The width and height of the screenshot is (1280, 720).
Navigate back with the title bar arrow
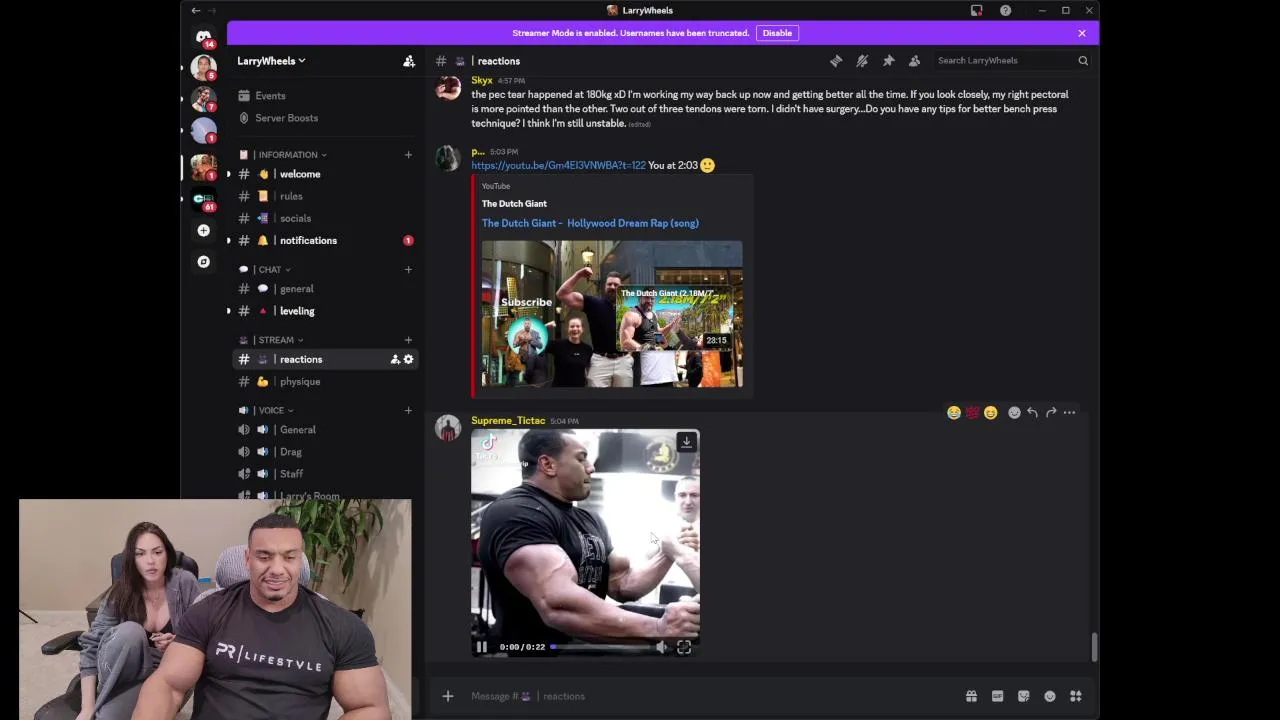(x=196, y=10)
